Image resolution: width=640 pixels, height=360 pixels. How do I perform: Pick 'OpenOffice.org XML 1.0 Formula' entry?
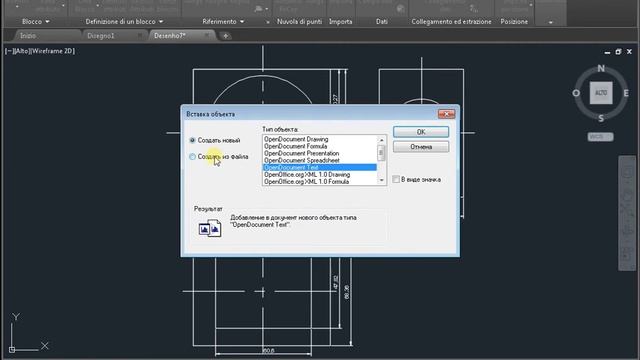(x=306, y=181)
